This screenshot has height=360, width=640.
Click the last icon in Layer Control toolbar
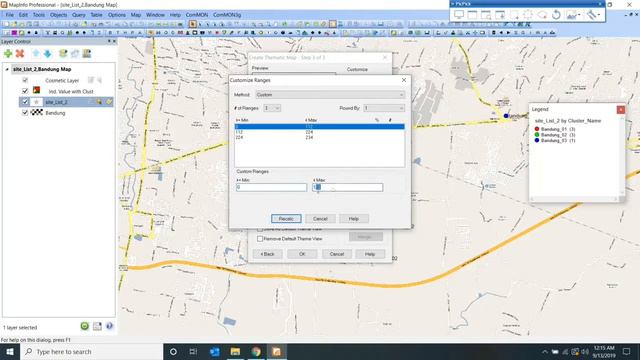point(87,53)
